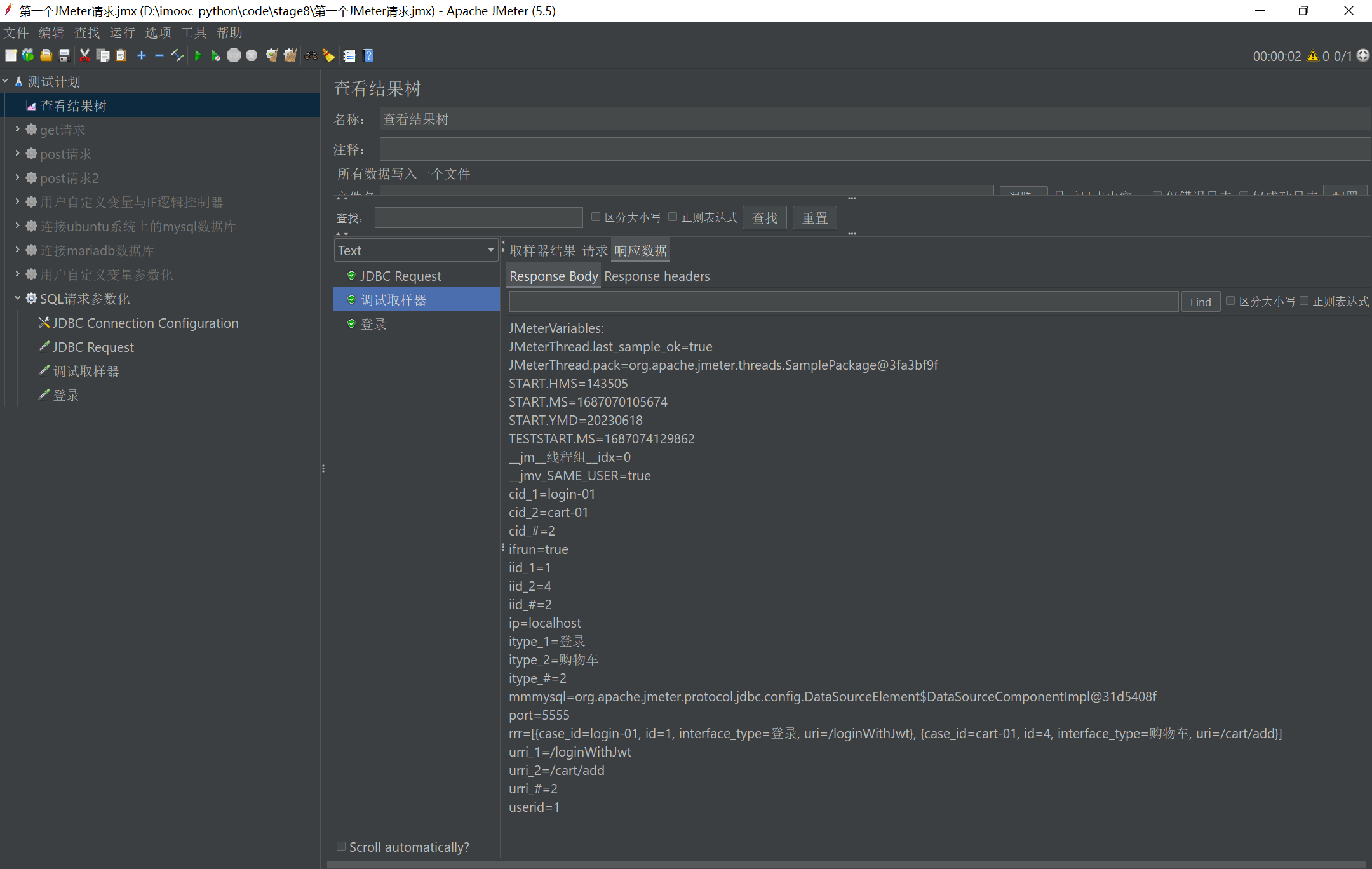Click the 重置 button

tap(814, 218)
